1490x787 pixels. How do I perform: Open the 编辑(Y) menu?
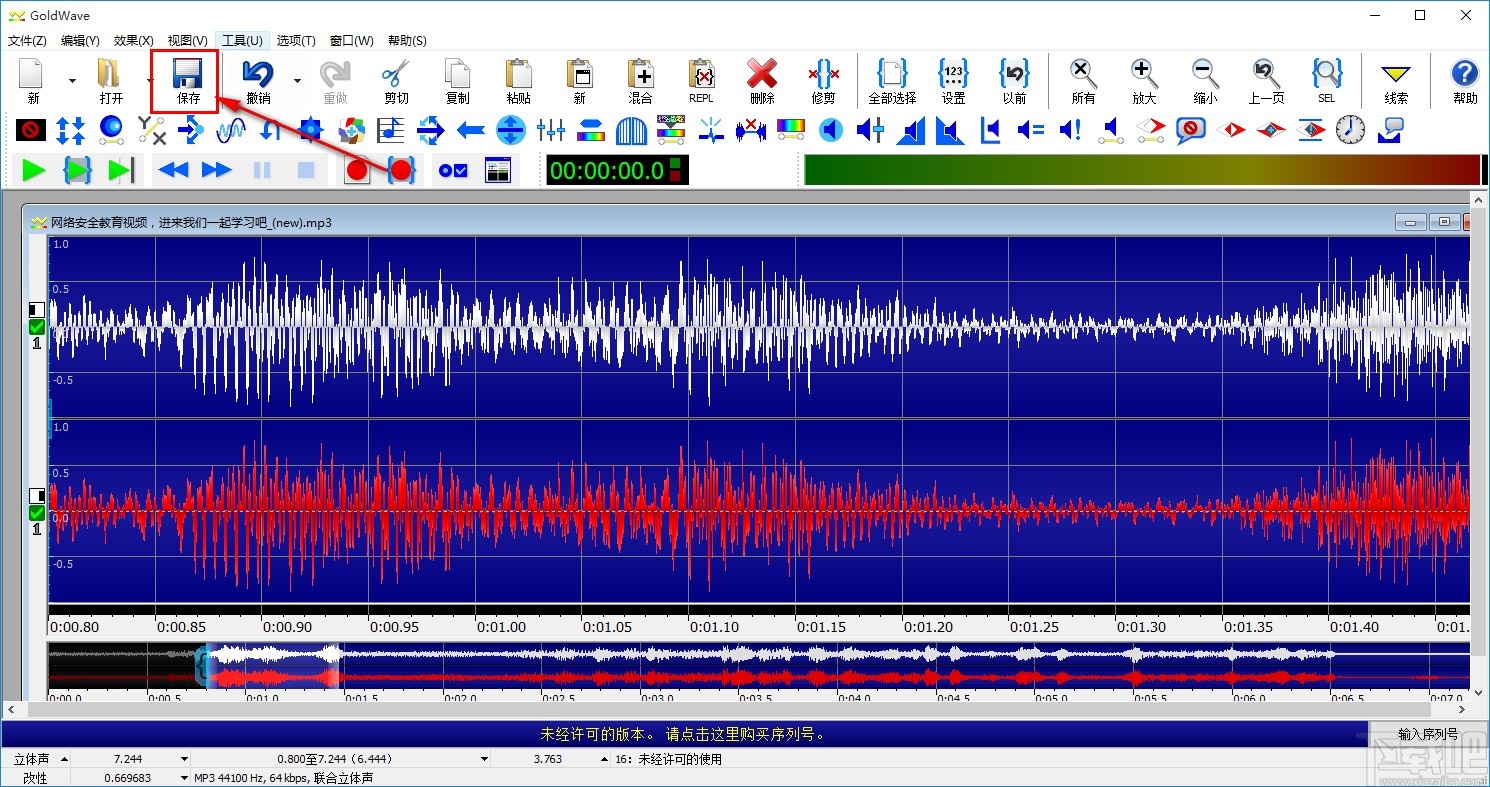(x=80, y=41)
